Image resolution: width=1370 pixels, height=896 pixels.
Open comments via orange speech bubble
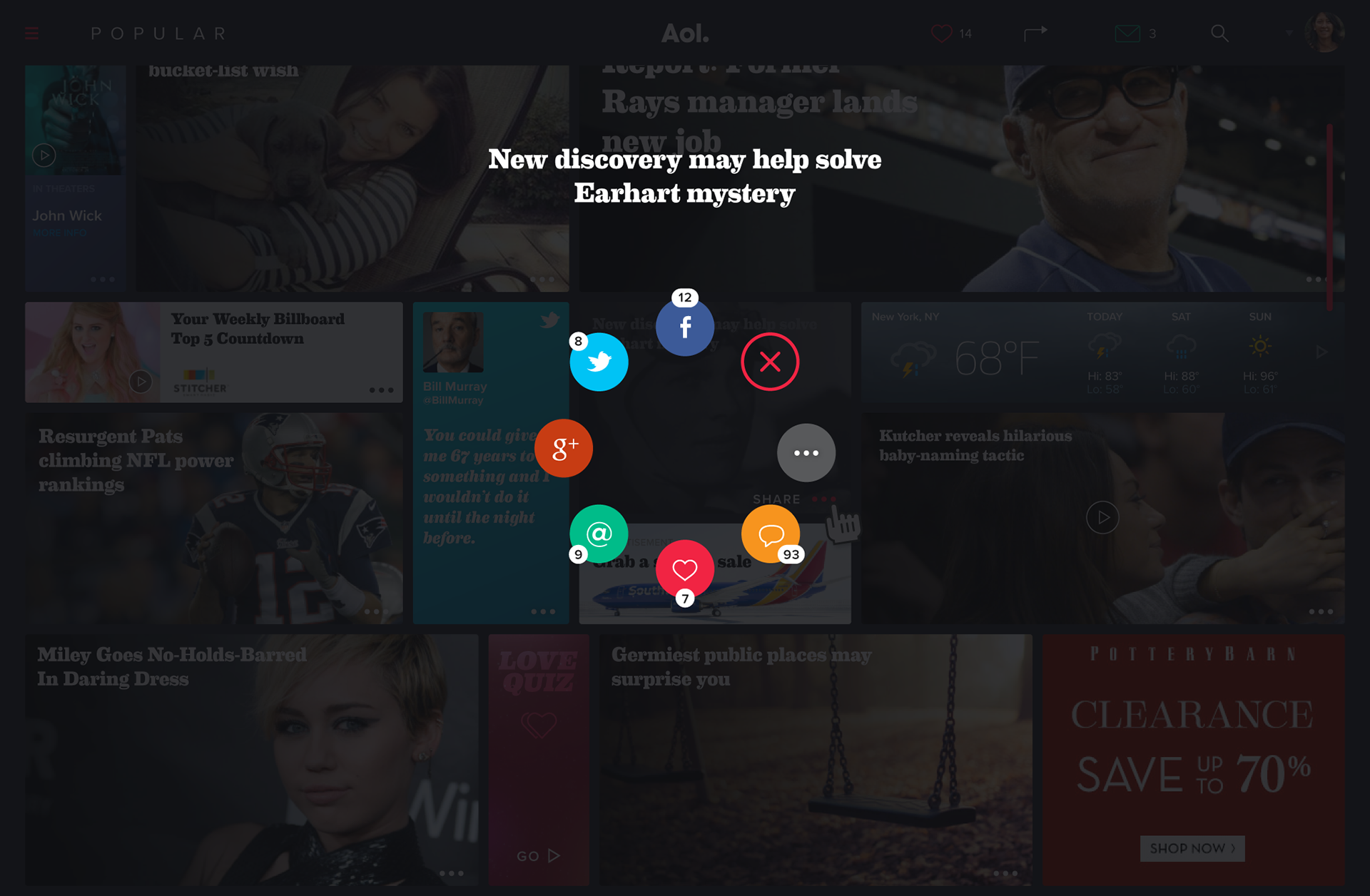click(x=771, y=534)
